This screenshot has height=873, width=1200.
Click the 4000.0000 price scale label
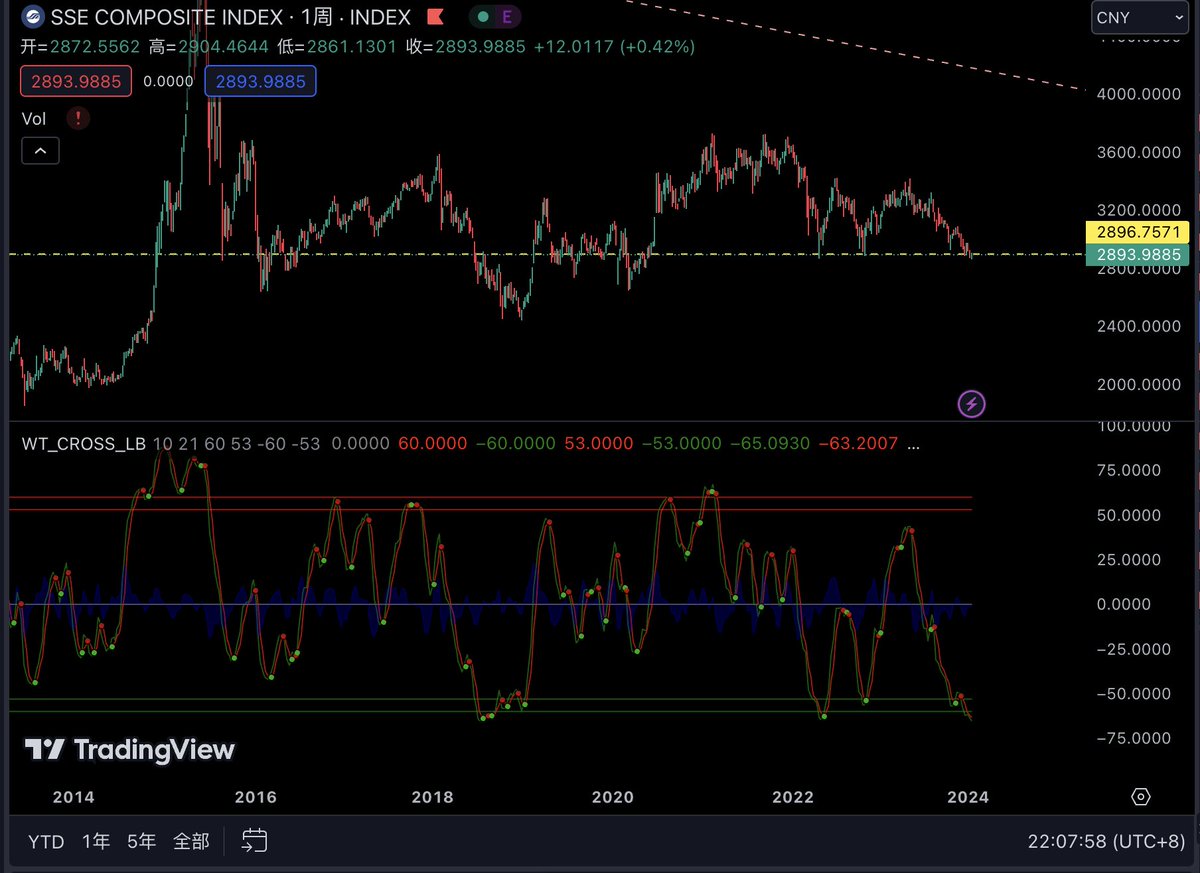[x=1139, y=94]
